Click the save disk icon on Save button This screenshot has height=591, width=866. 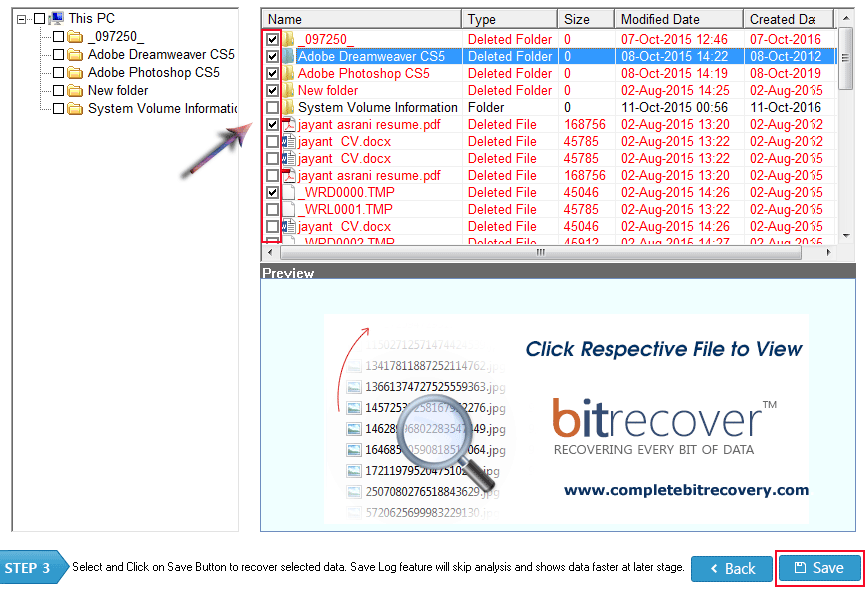click(800, 567)
